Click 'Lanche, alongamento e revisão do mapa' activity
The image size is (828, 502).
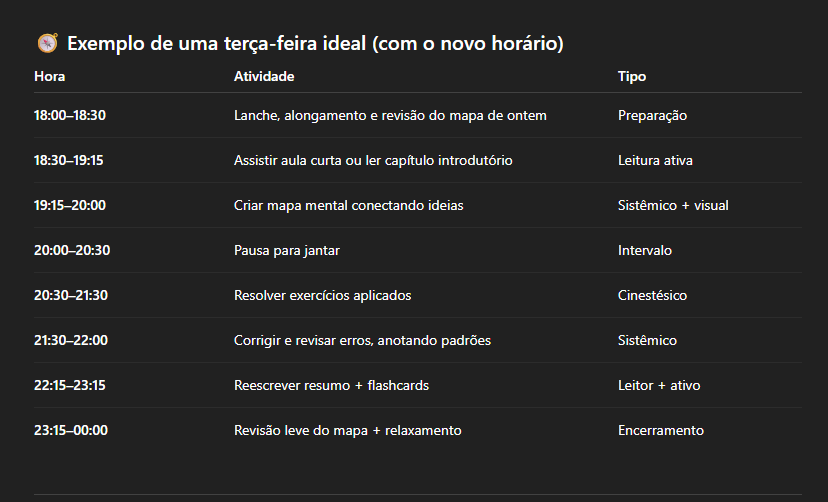(390, 116)
